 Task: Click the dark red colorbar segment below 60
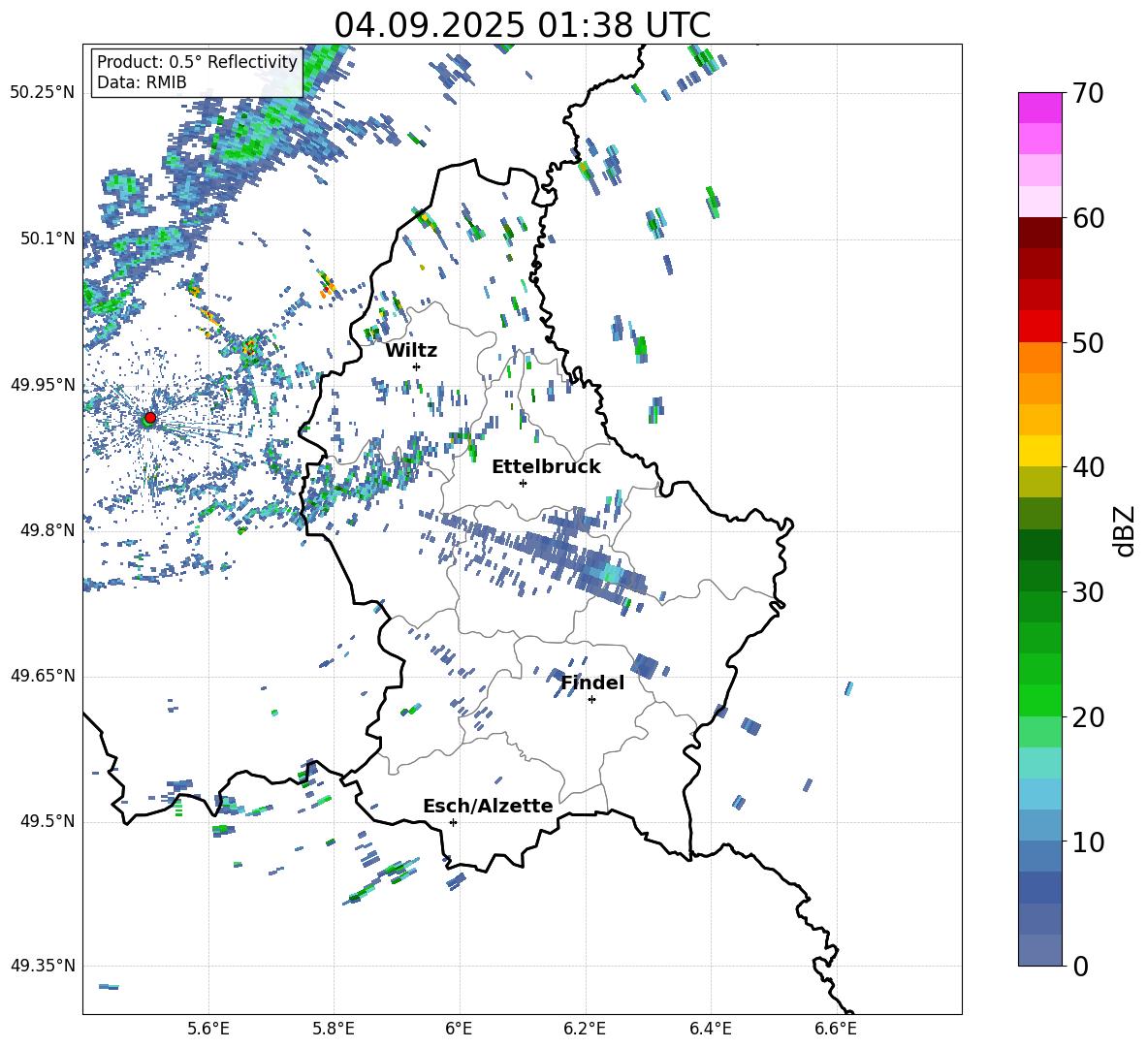click(x=1039, y=232)
